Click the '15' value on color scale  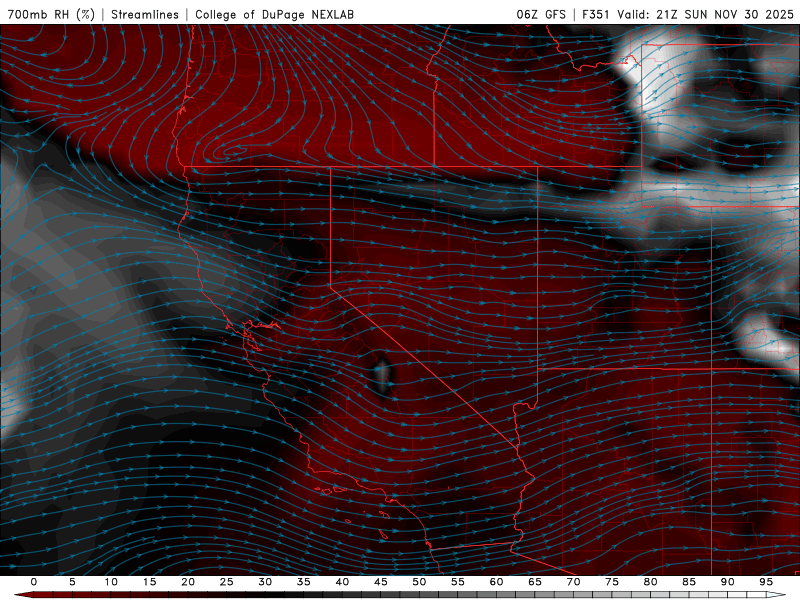(149, 582)
